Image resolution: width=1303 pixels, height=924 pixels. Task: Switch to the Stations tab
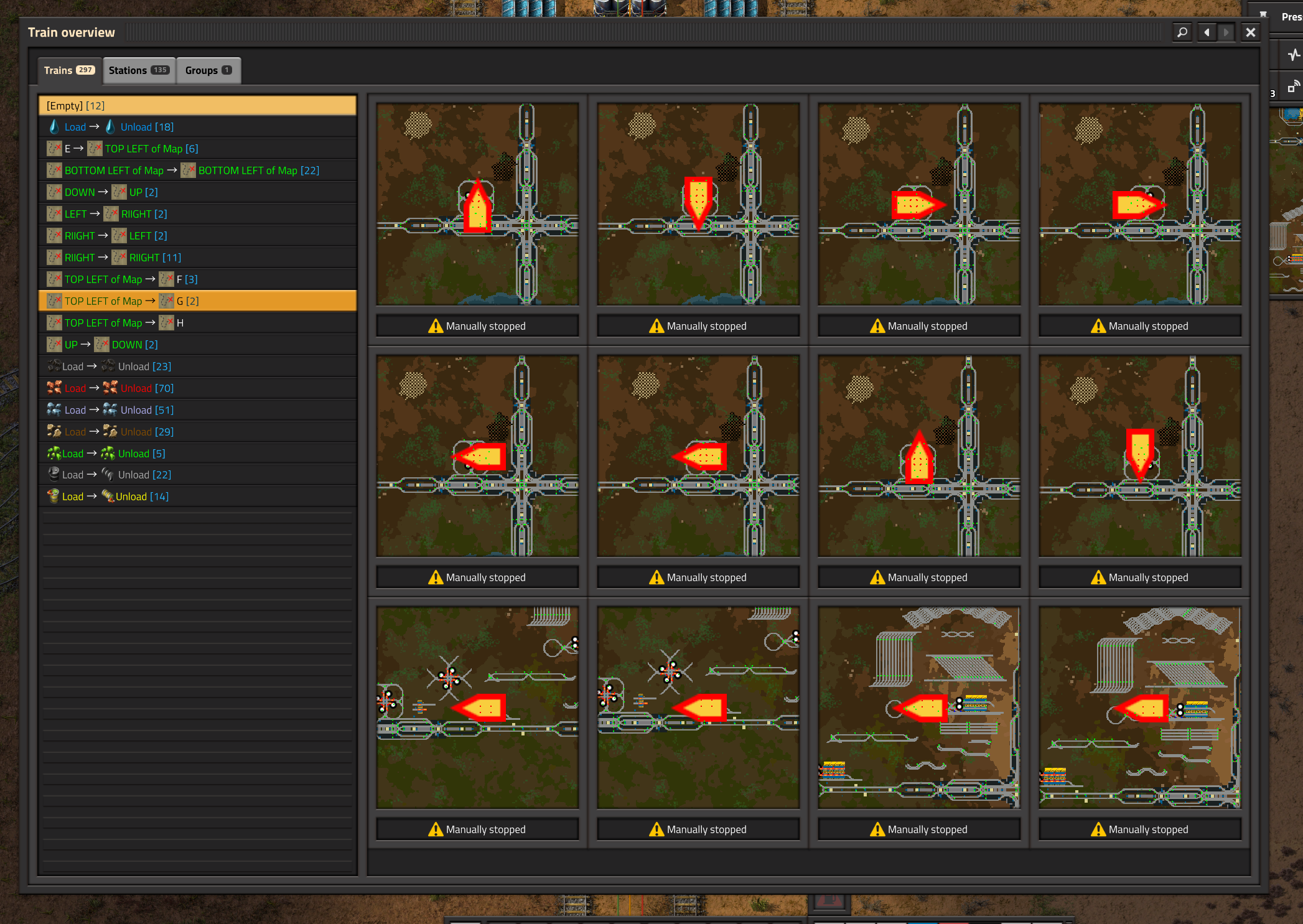(x=138, y=70)
